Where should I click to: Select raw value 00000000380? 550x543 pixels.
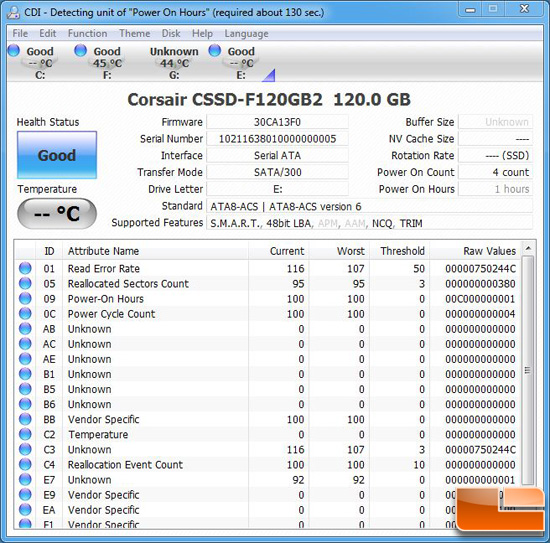(480, 283)
